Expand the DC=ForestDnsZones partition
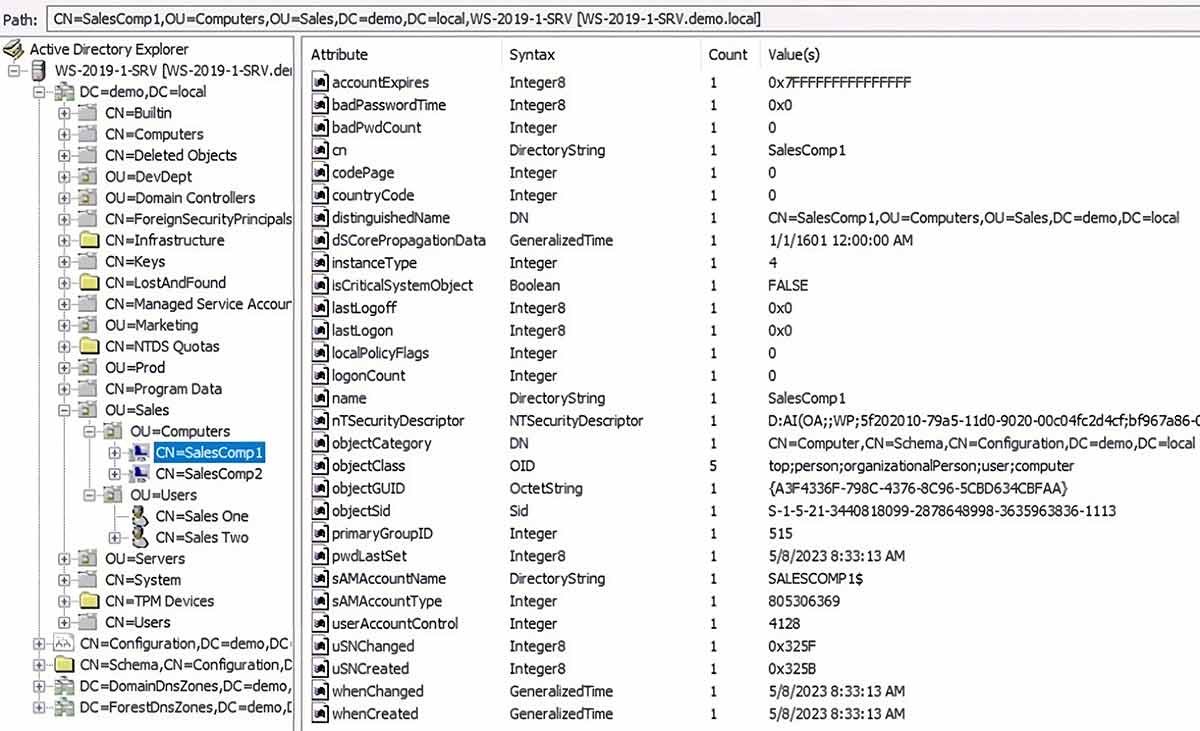 point(40,708)
